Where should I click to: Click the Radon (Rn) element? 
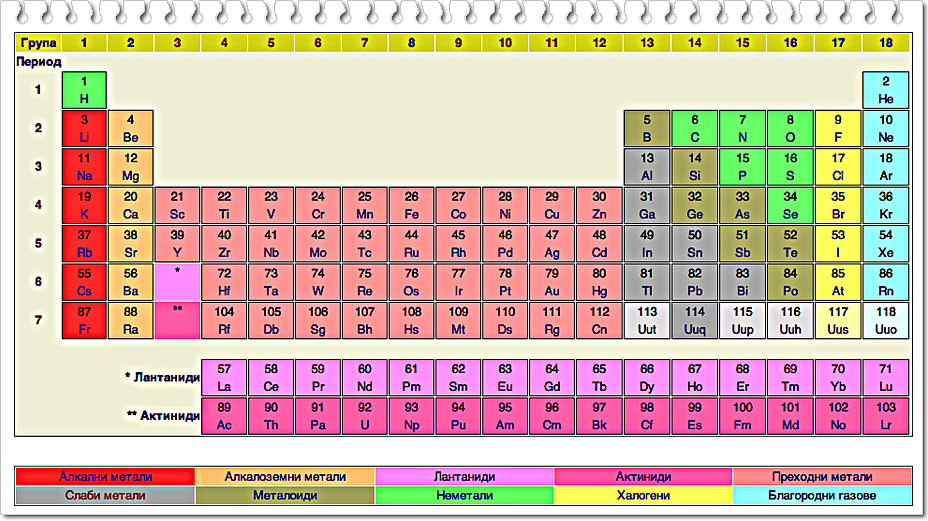click(885, 282)
